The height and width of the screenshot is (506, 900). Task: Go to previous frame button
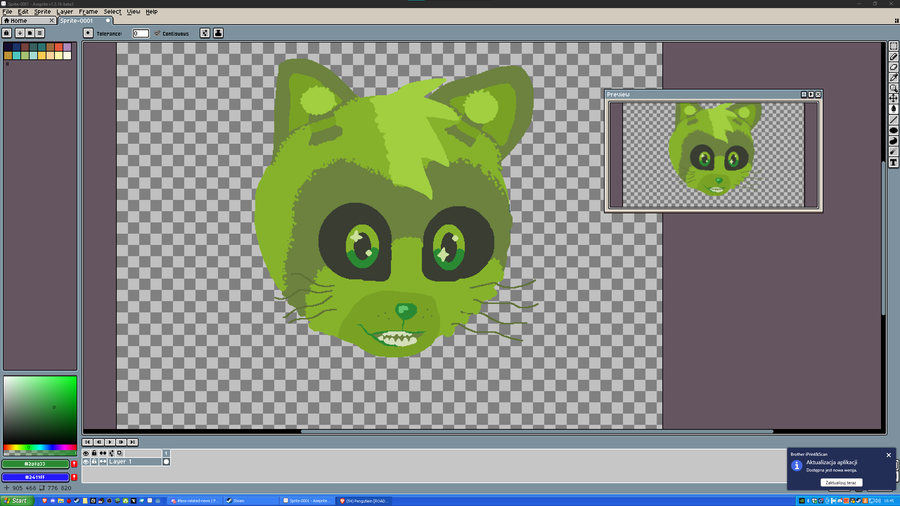click(x=99, y=442)
